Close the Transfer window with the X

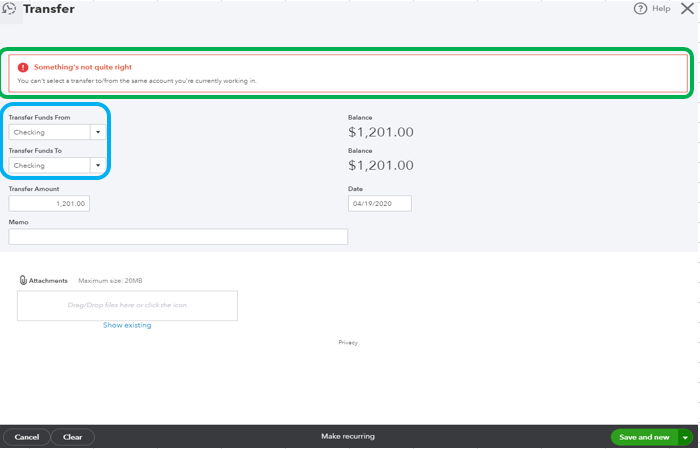click(x=687, y=9)
